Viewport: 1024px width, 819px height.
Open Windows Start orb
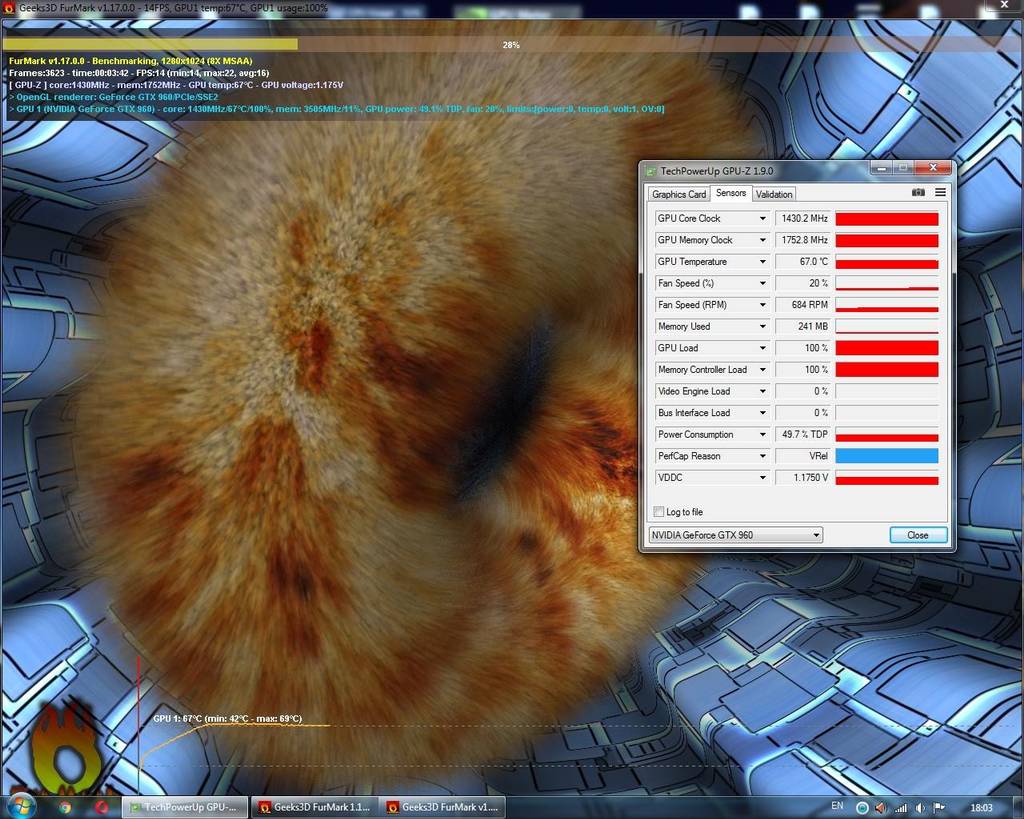coord(20,807)
